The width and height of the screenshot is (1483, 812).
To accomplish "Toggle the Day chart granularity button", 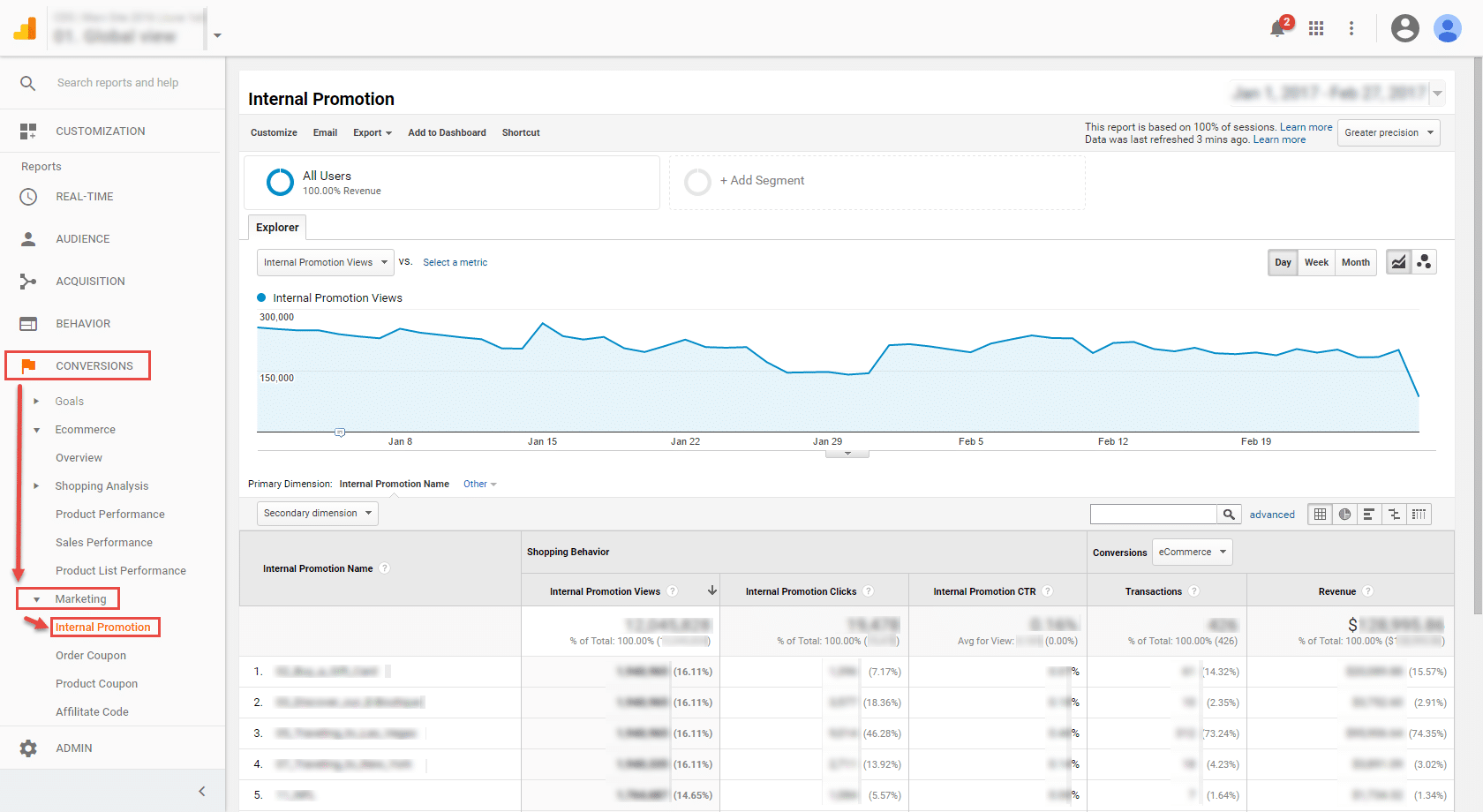I will (x=1283, y=262).
